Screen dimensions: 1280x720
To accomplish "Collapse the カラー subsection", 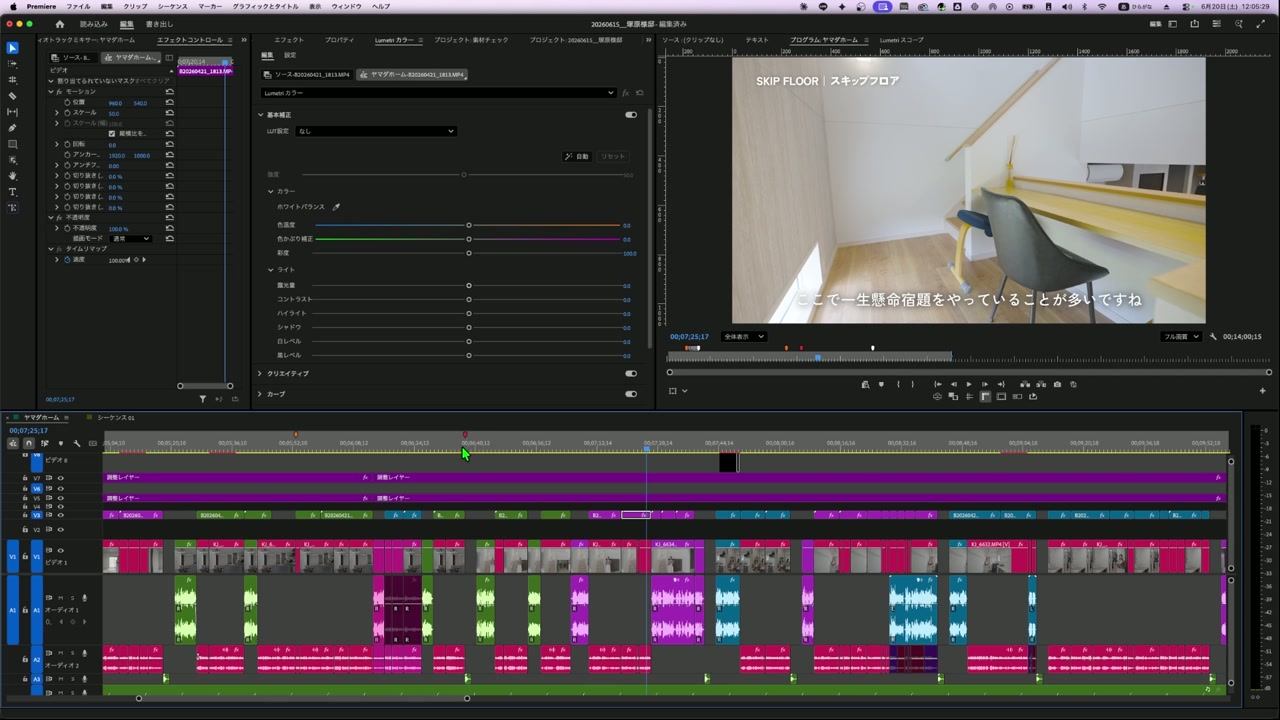I will (x=270, y=191).
